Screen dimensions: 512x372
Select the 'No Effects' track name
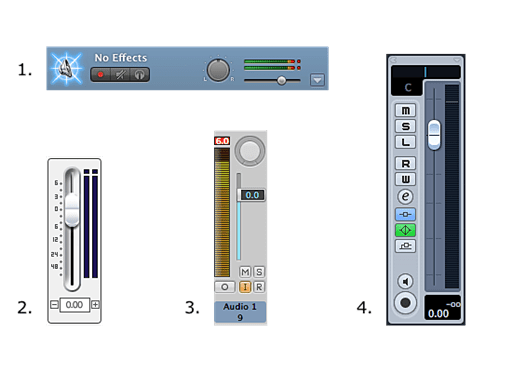pyautogui.click(x=121, y=58)
